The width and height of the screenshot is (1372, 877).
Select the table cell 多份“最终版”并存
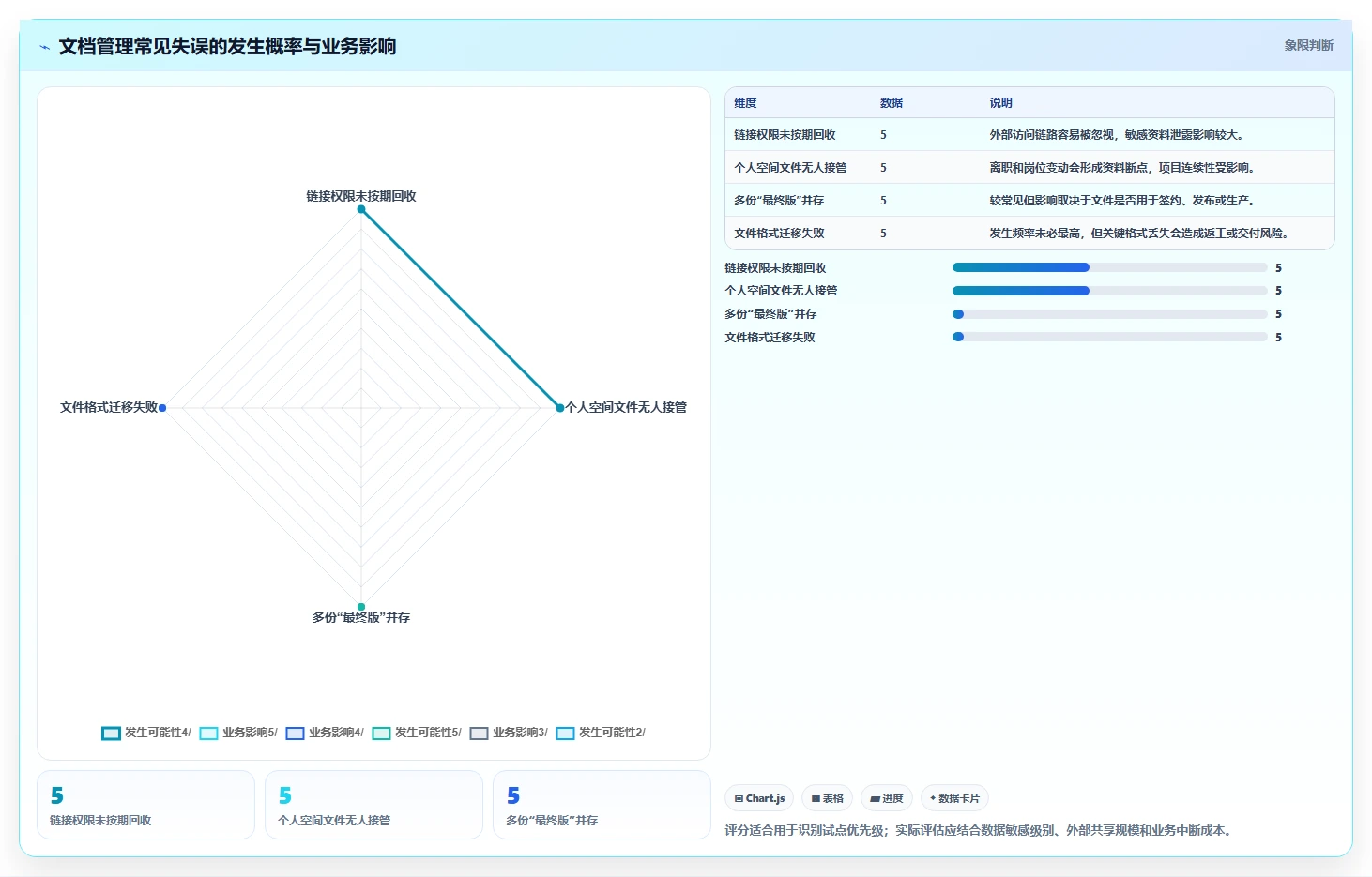779,201
